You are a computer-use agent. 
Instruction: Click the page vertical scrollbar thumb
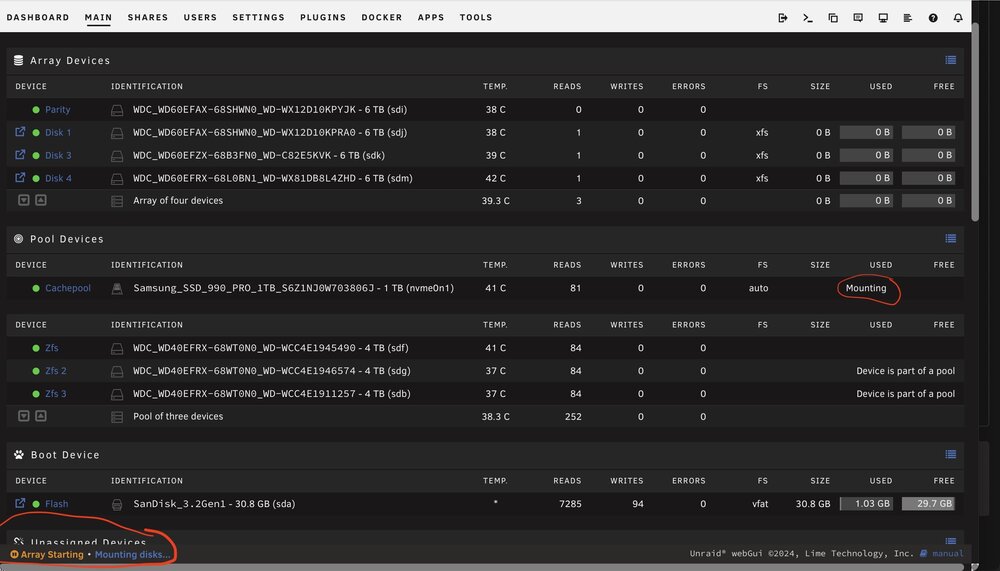[x=975, y=122]
